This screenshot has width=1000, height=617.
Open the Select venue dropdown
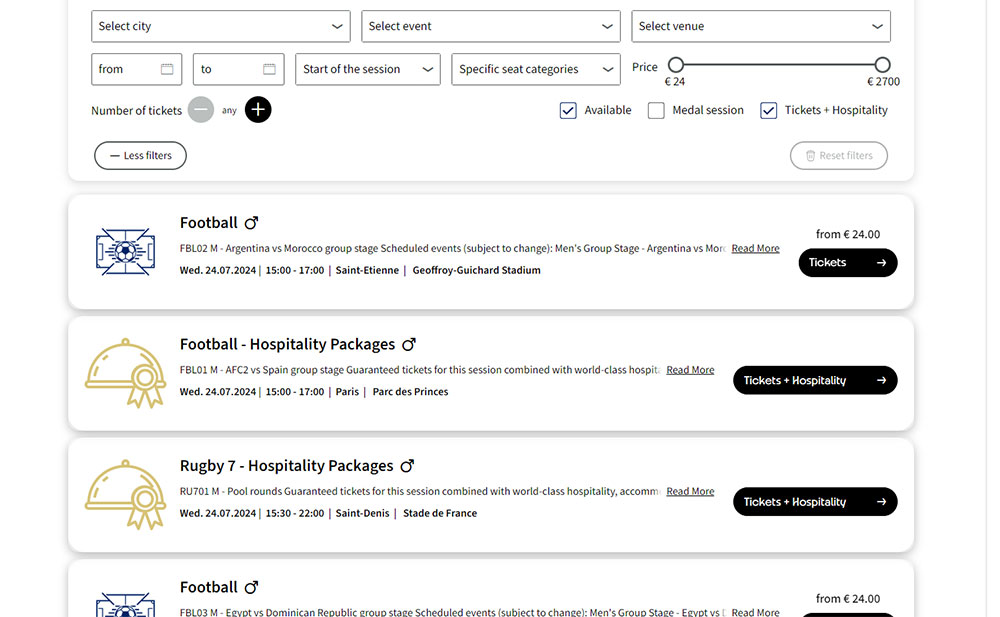point(760,26)
